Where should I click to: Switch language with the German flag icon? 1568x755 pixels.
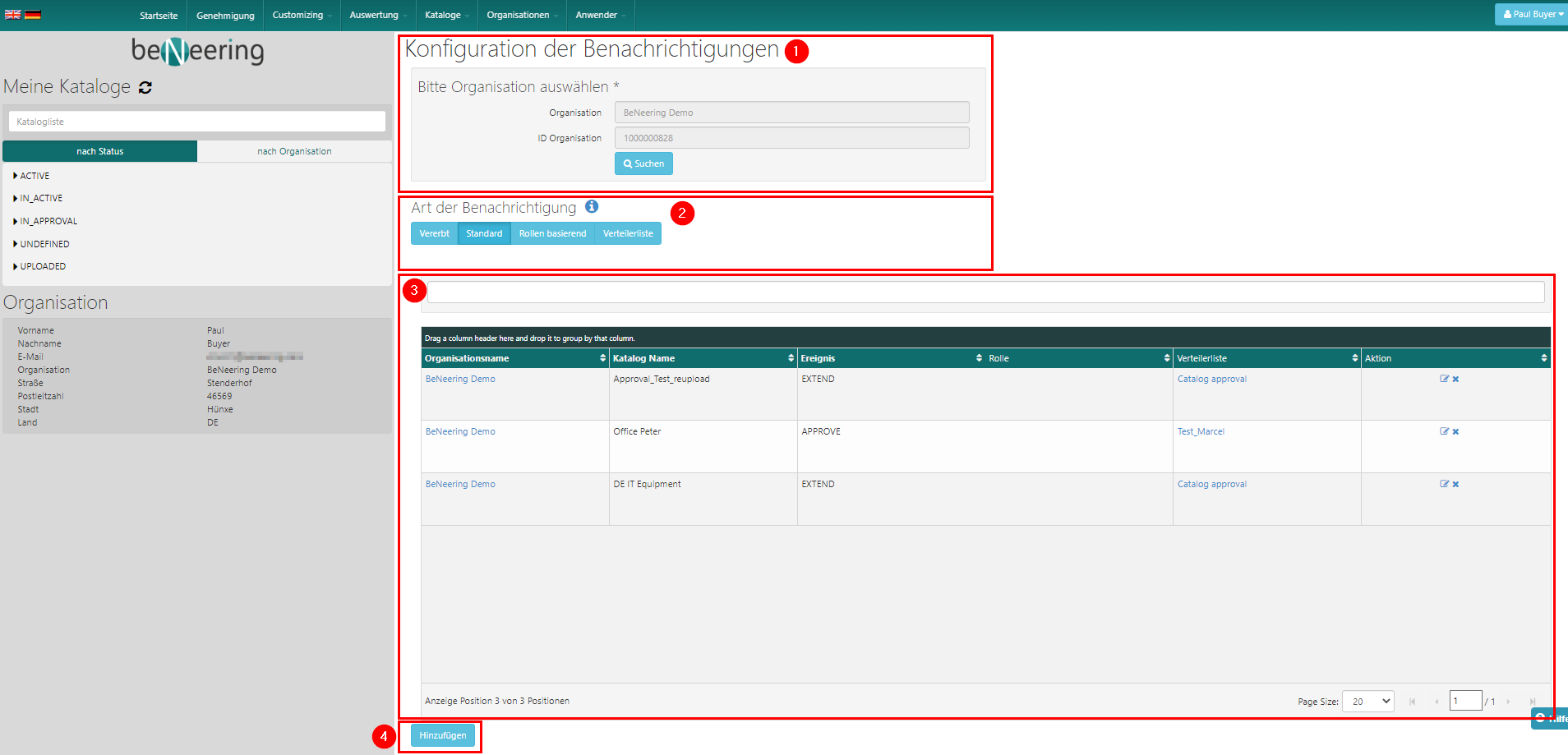point(33,14)
